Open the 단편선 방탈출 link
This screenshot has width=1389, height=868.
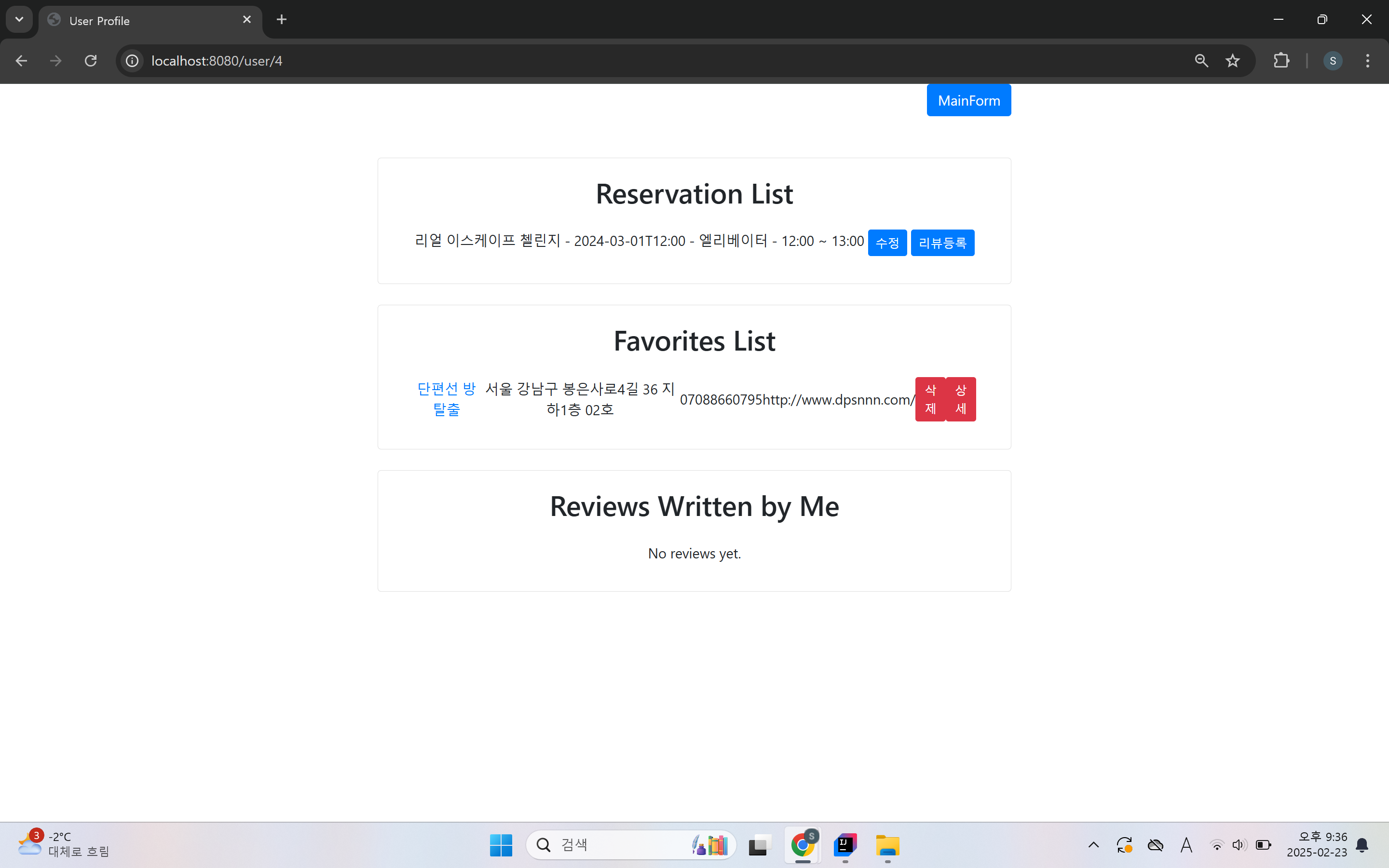pos(446,399)
